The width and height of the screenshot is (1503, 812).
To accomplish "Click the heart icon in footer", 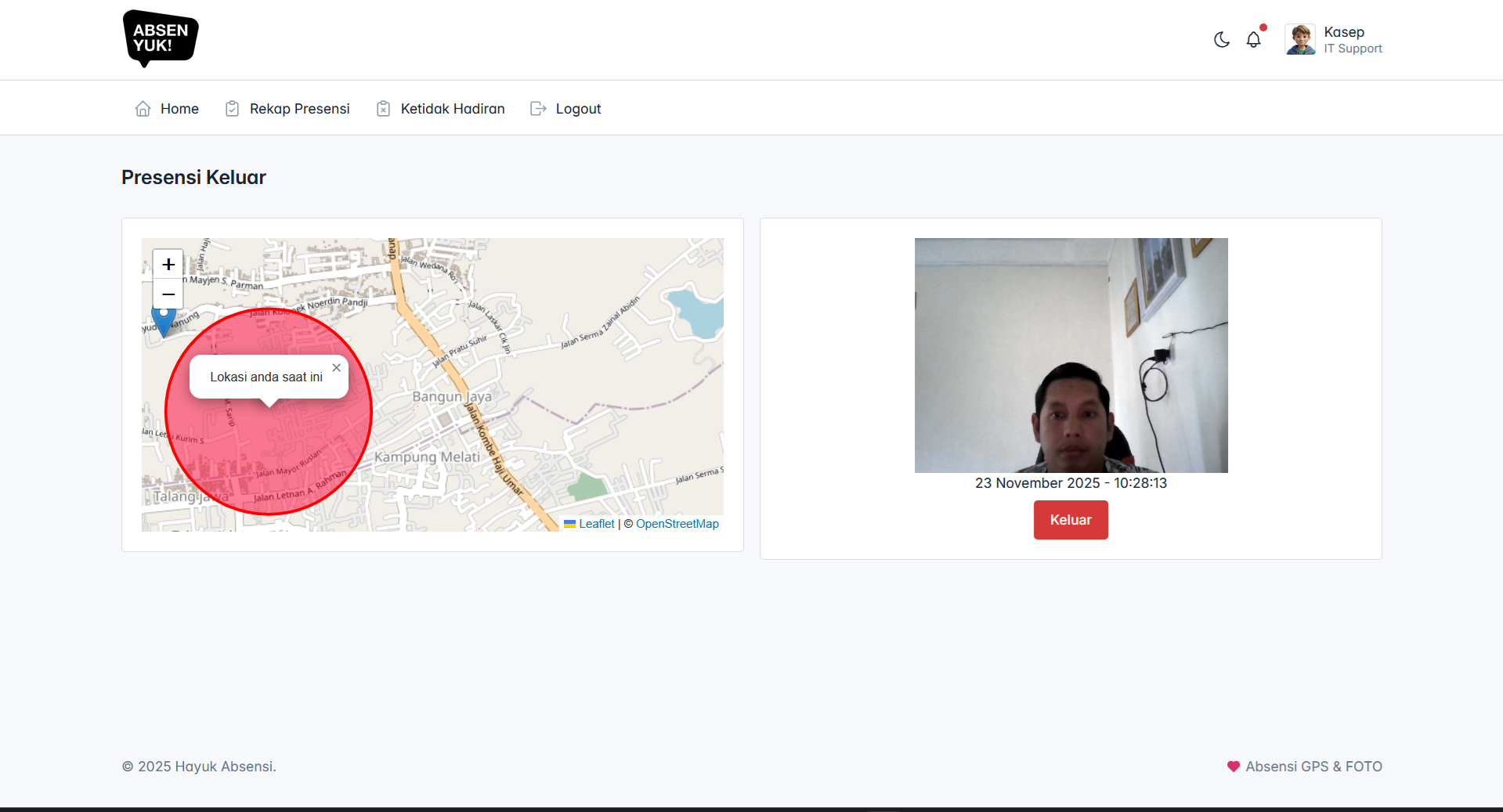I will pos(1234,767).
